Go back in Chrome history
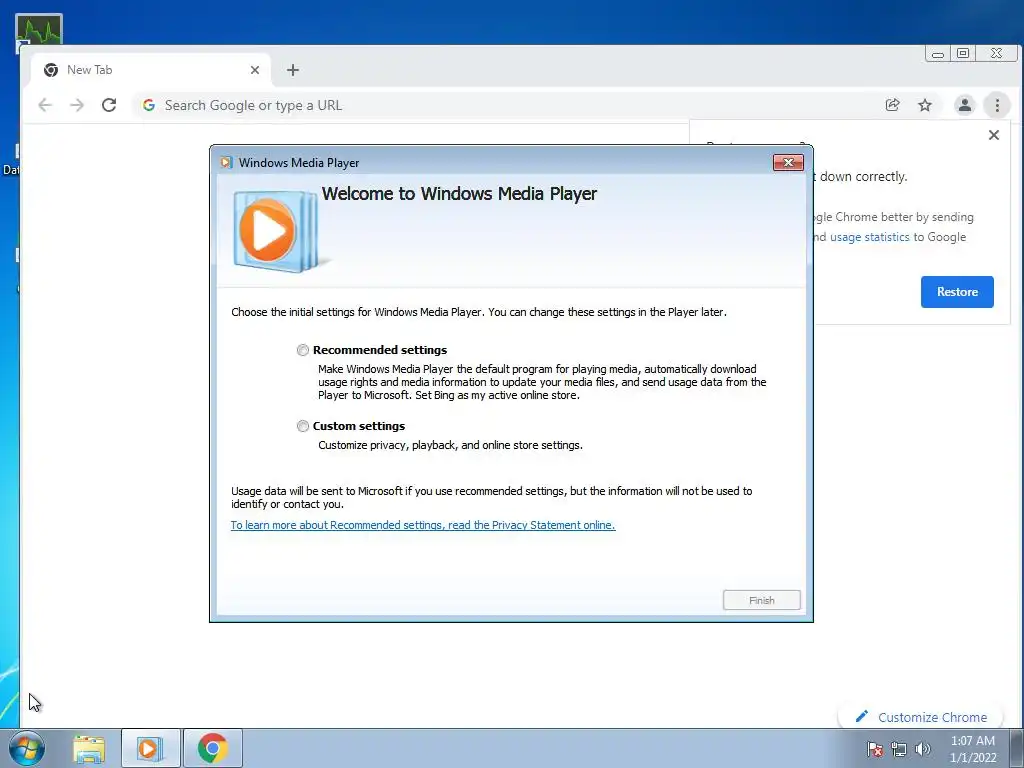Viewport: 1024px width, 768px height. click(x=44, y=105)
